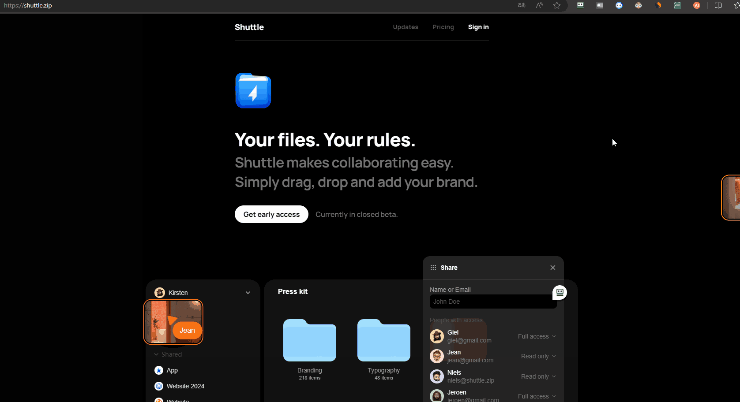
Task: Click Jeroen's avatar in the share list
Action: (437, 395)
